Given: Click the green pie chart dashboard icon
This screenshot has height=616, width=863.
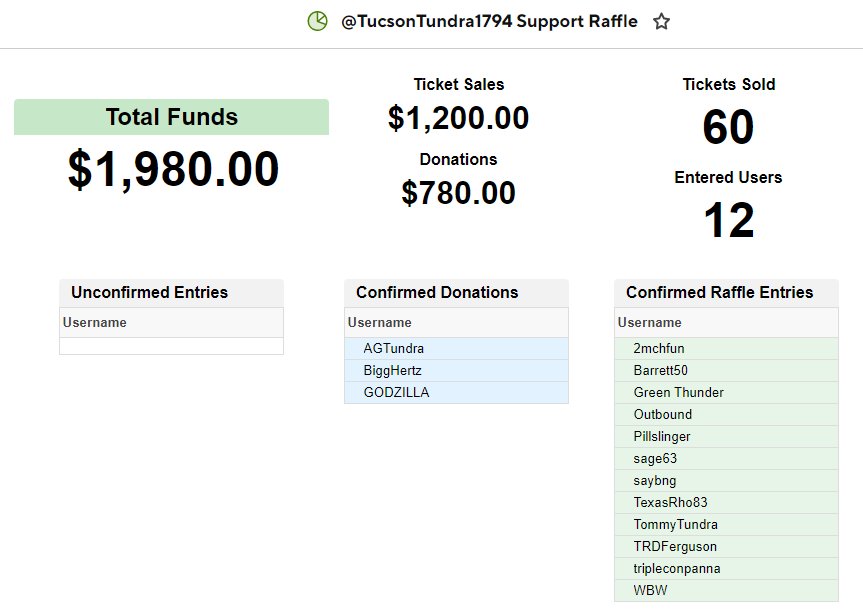Looking at the screenshot, I should [317, 21].
